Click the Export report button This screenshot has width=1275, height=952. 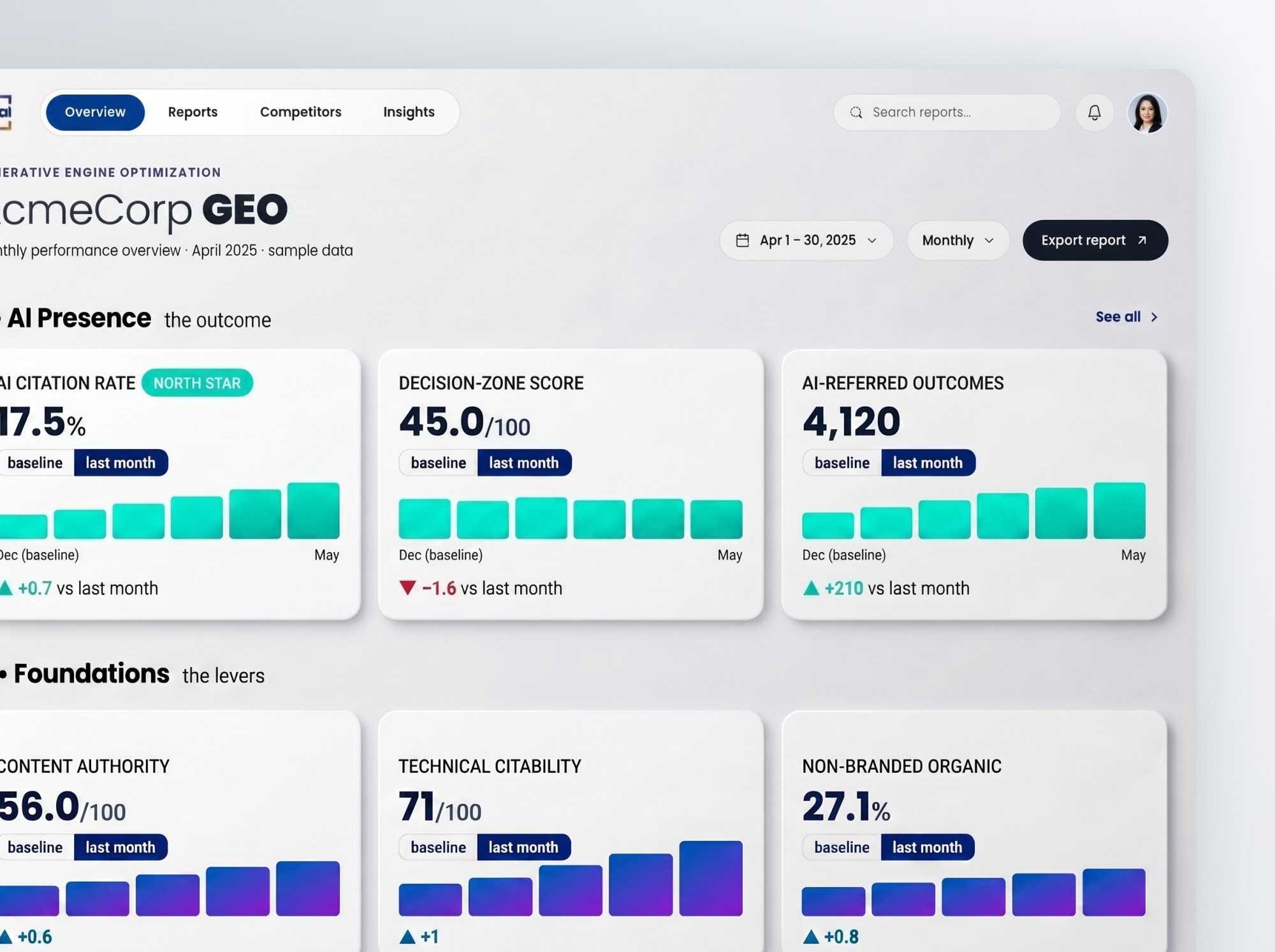(x=1095, y=240)
